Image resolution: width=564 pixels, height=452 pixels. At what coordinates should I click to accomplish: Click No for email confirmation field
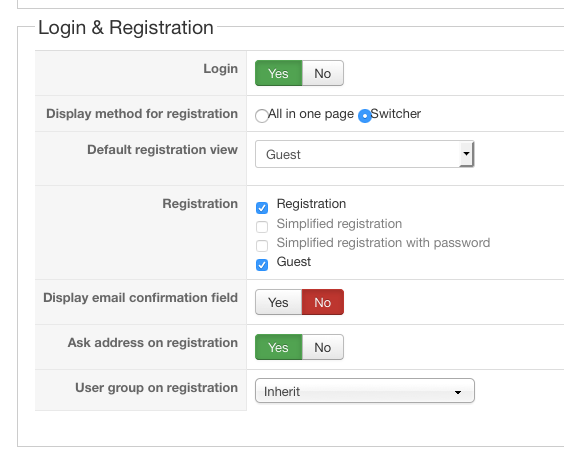323,302
